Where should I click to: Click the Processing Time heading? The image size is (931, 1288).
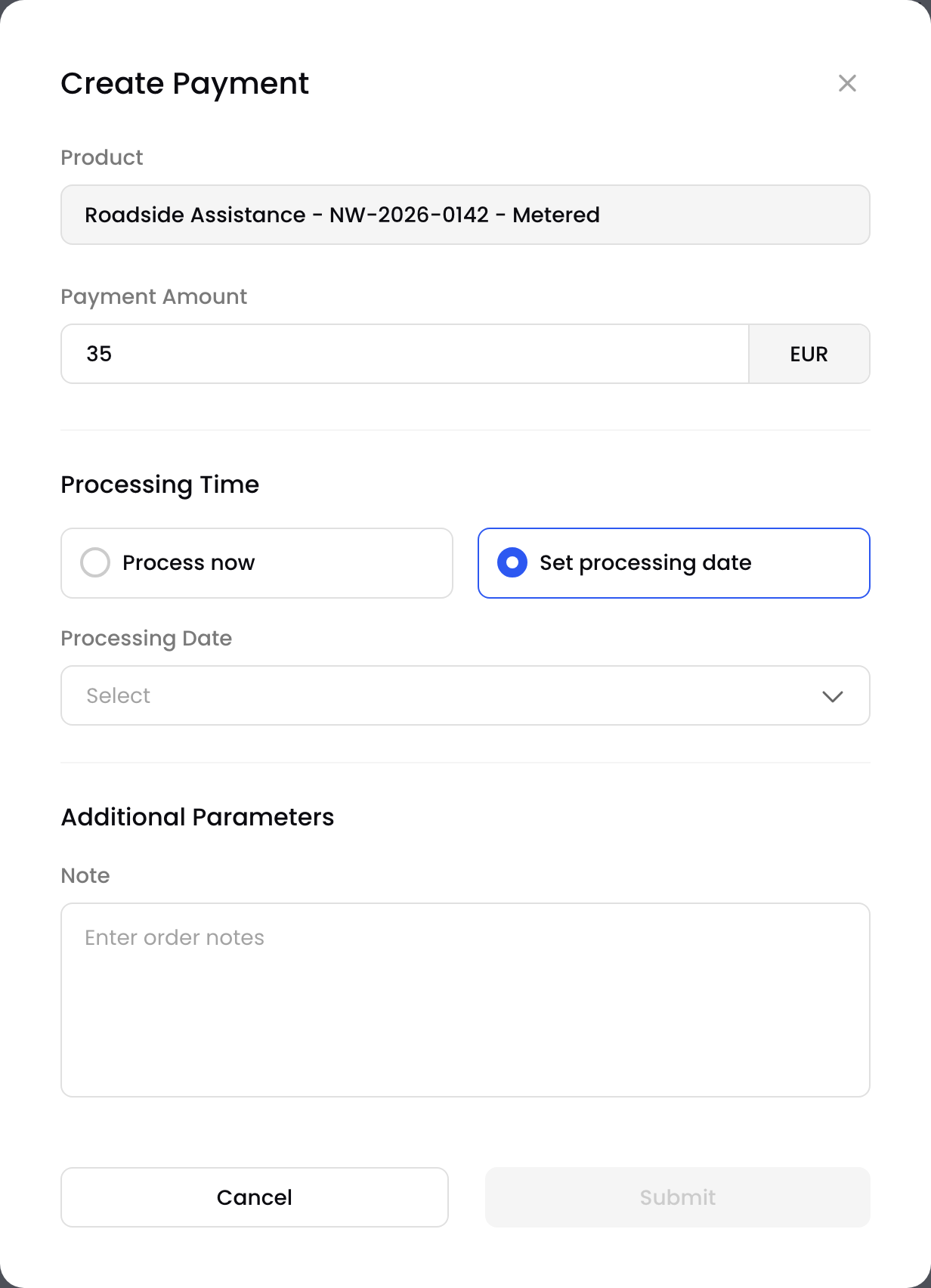(160, 485)
